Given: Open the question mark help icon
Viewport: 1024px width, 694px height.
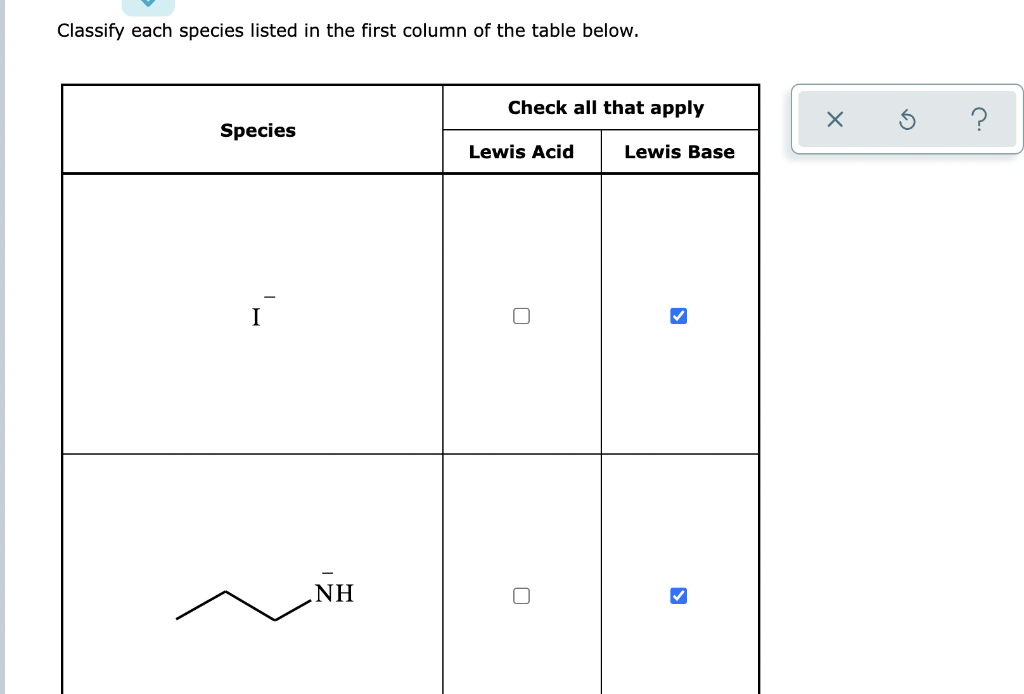Looking at the screenshot, I should 978,119.
